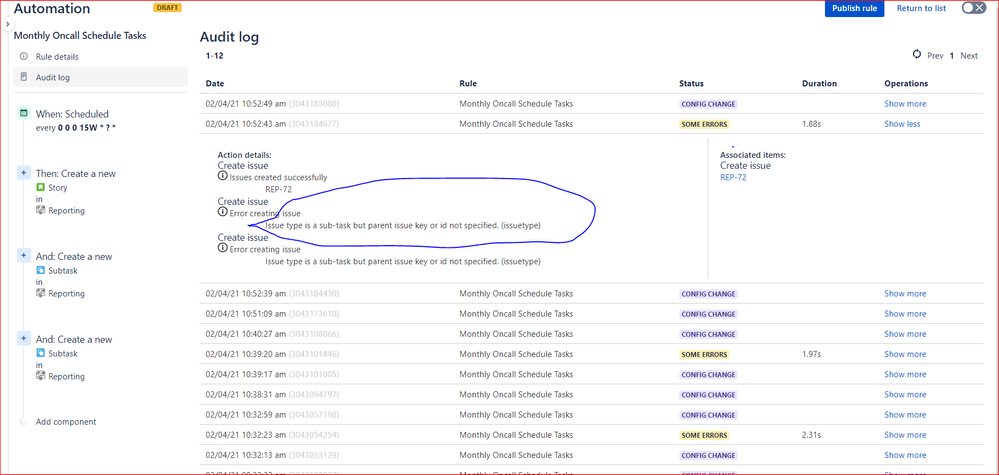Show more for the 10:40:27 am entry
This screenshot has height=475, width=999.
click(x=905, y=334)
